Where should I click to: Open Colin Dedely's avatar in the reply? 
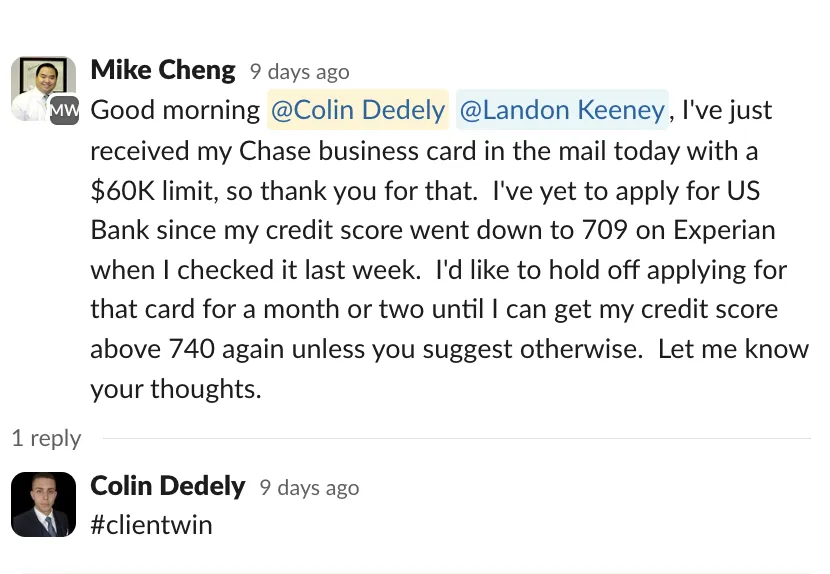pos(43,504)
